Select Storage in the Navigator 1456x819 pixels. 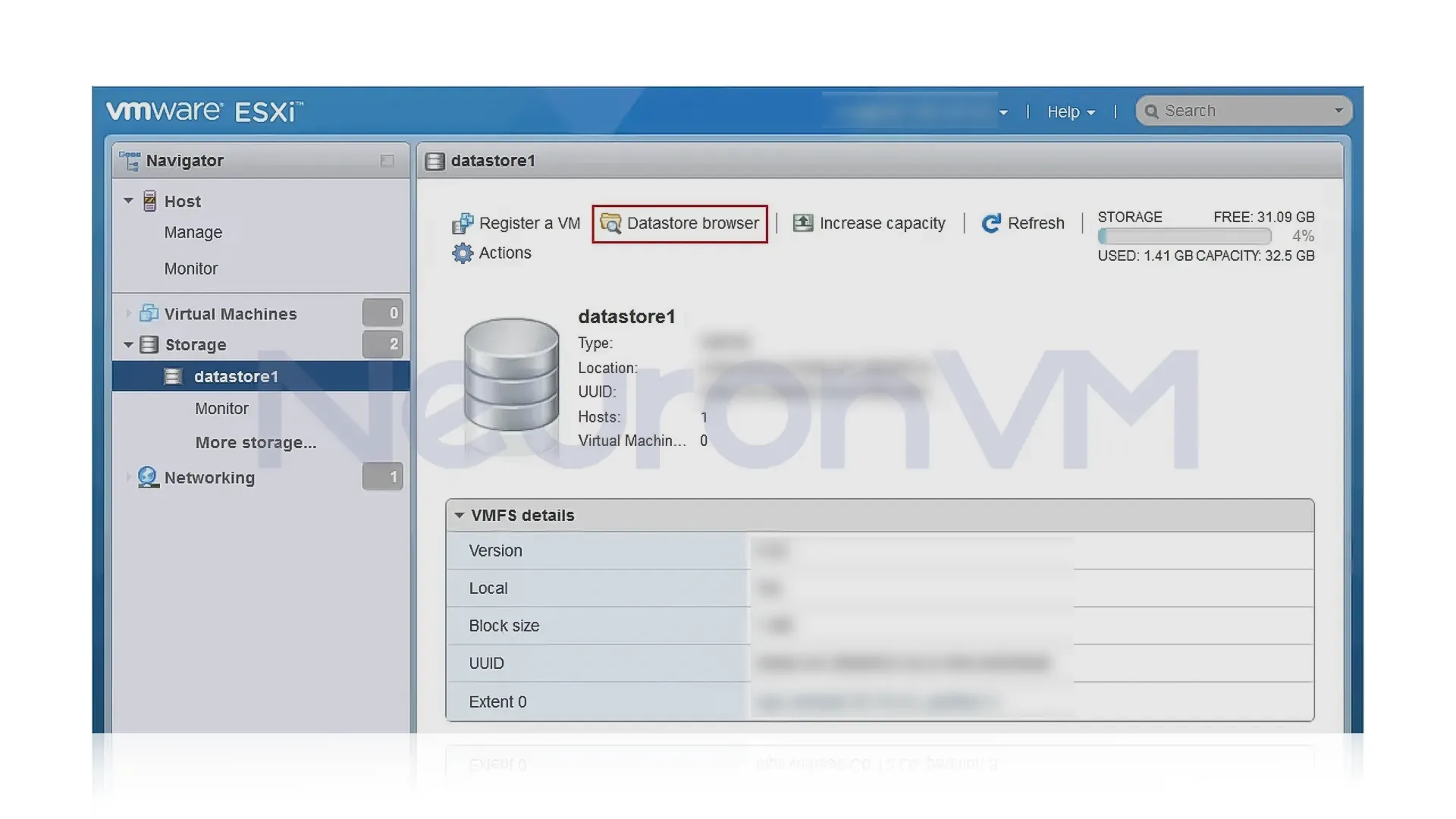coord(196,345)
